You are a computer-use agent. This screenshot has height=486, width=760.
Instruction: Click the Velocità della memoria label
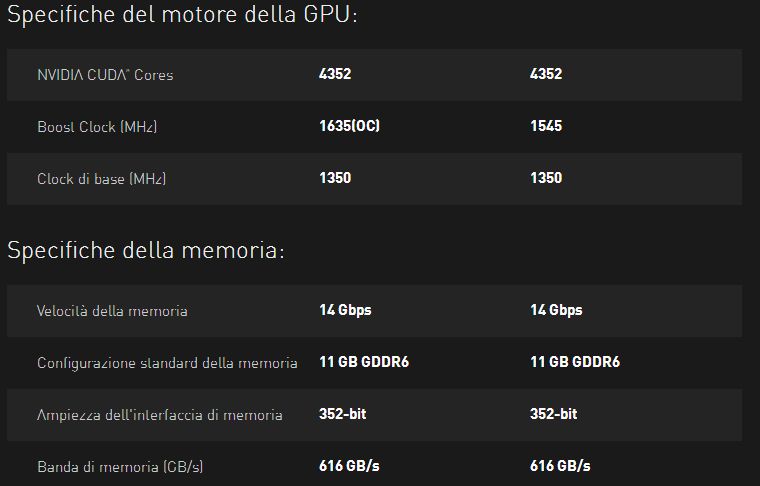pos(112,311)
